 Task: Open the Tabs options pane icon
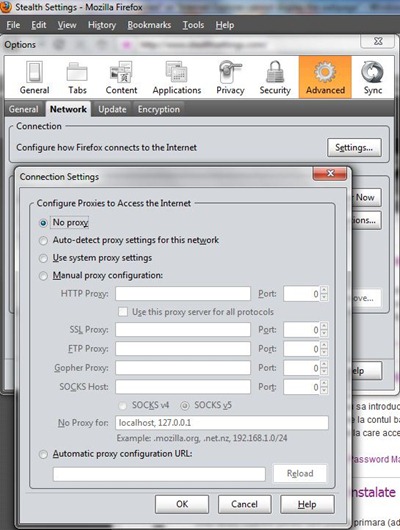[77, 77]
